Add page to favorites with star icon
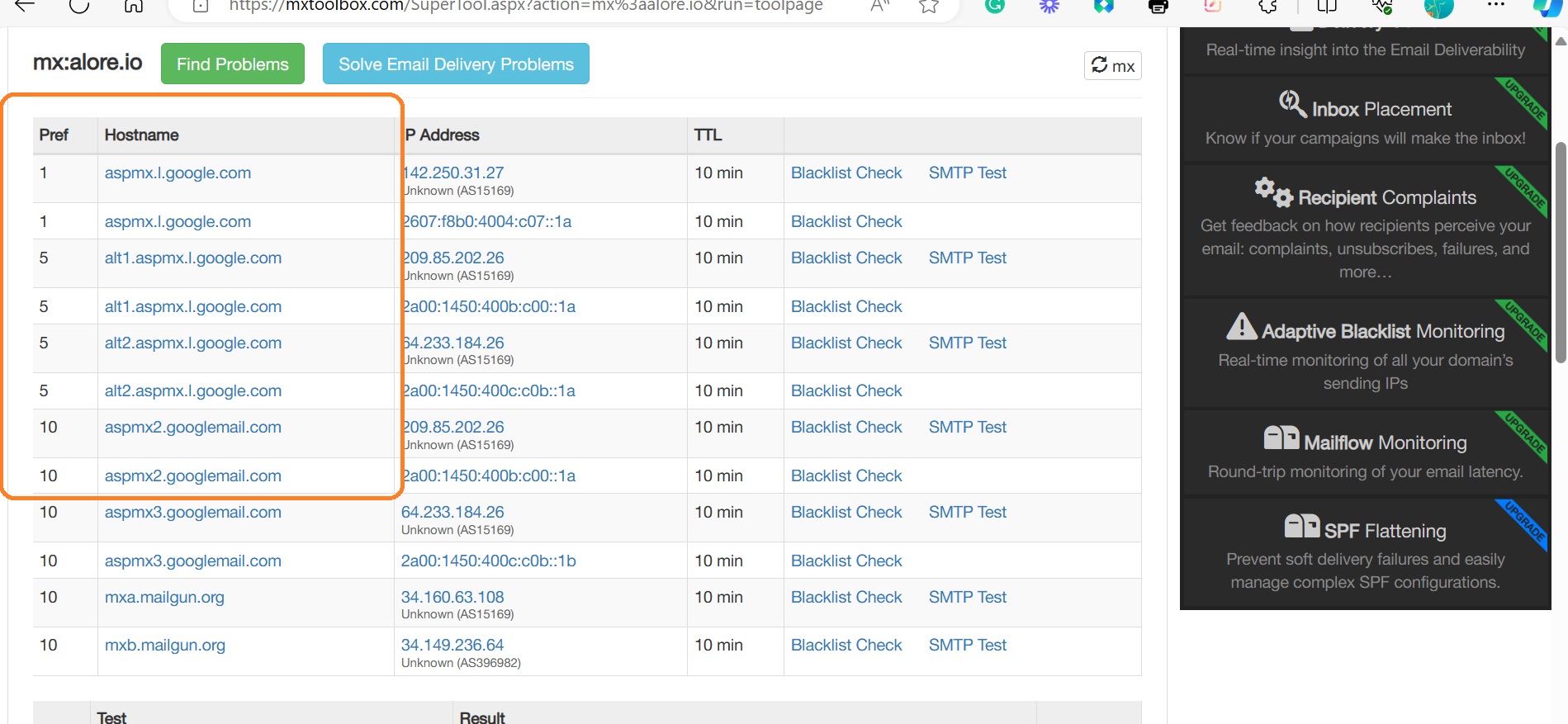Viewport: 1568px width, 724px height. 929,6
